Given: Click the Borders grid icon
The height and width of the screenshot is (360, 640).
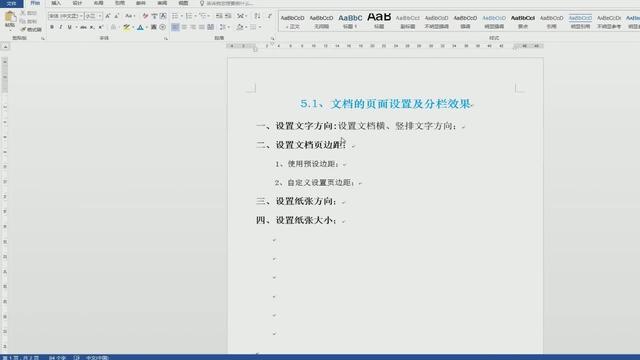Looking at the screenshot, I should pos(253,27).
